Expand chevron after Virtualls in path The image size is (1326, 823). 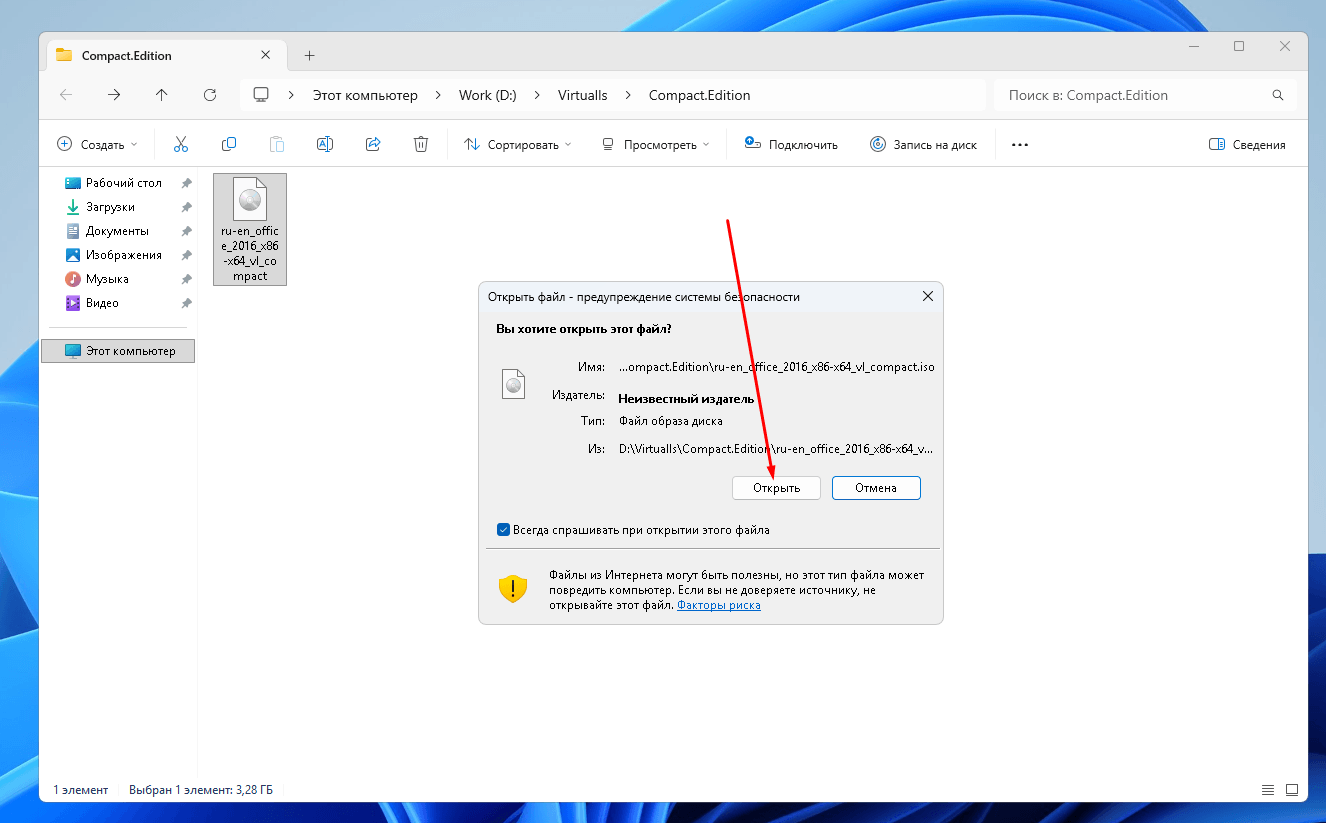[628, 95]
